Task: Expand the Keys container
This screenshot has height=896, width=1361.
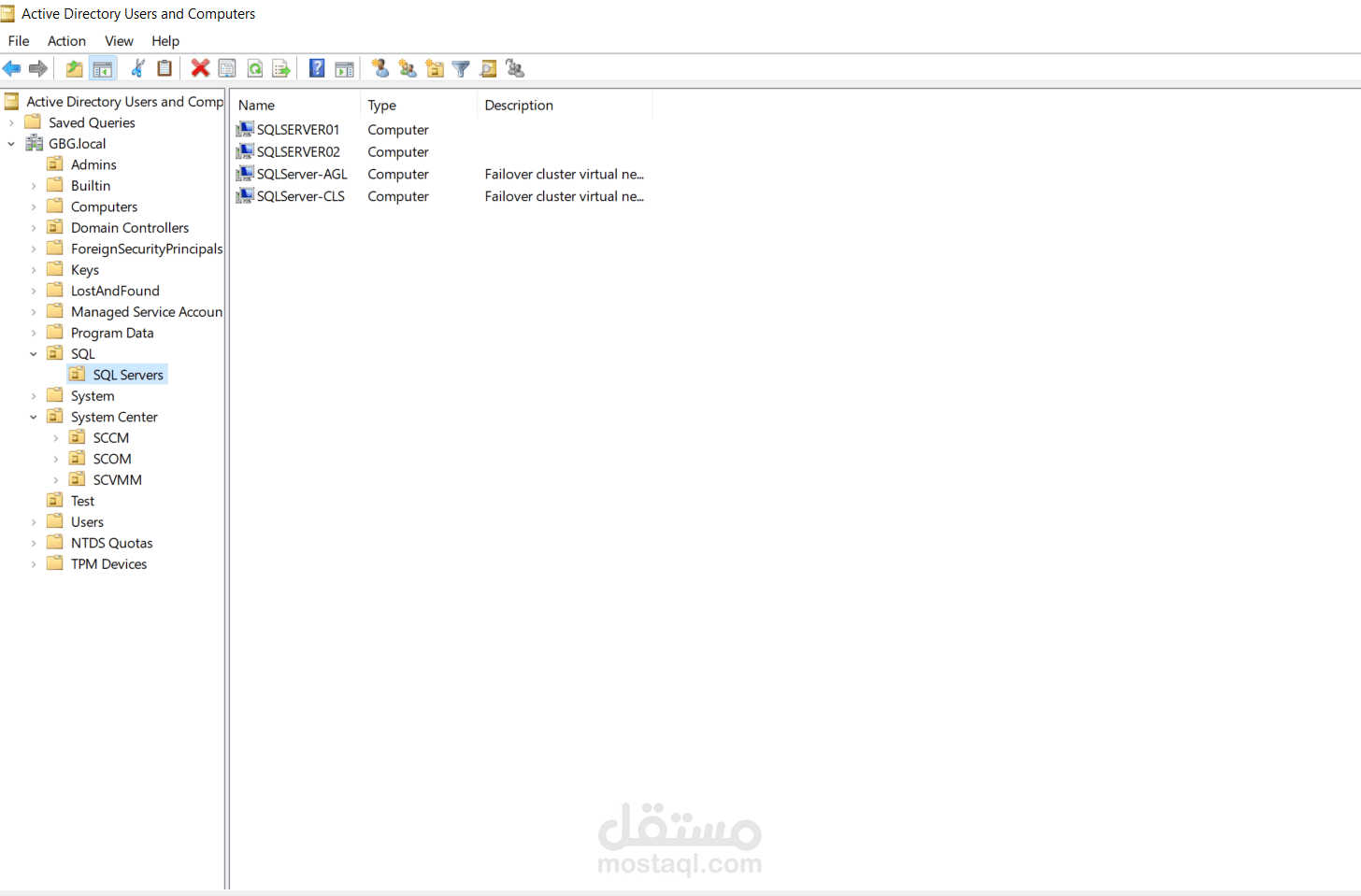Action: 34,270
